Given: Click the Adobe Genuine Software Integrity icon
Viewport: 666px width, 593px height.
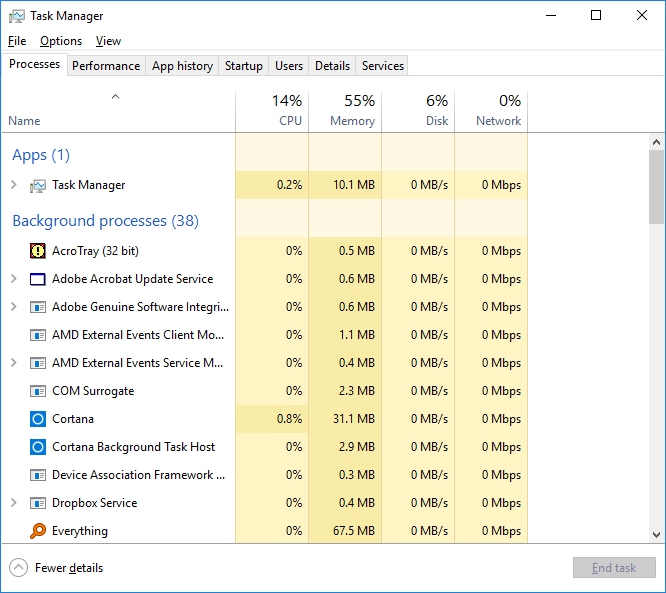Looking at the screenshot, I should 38,307.
